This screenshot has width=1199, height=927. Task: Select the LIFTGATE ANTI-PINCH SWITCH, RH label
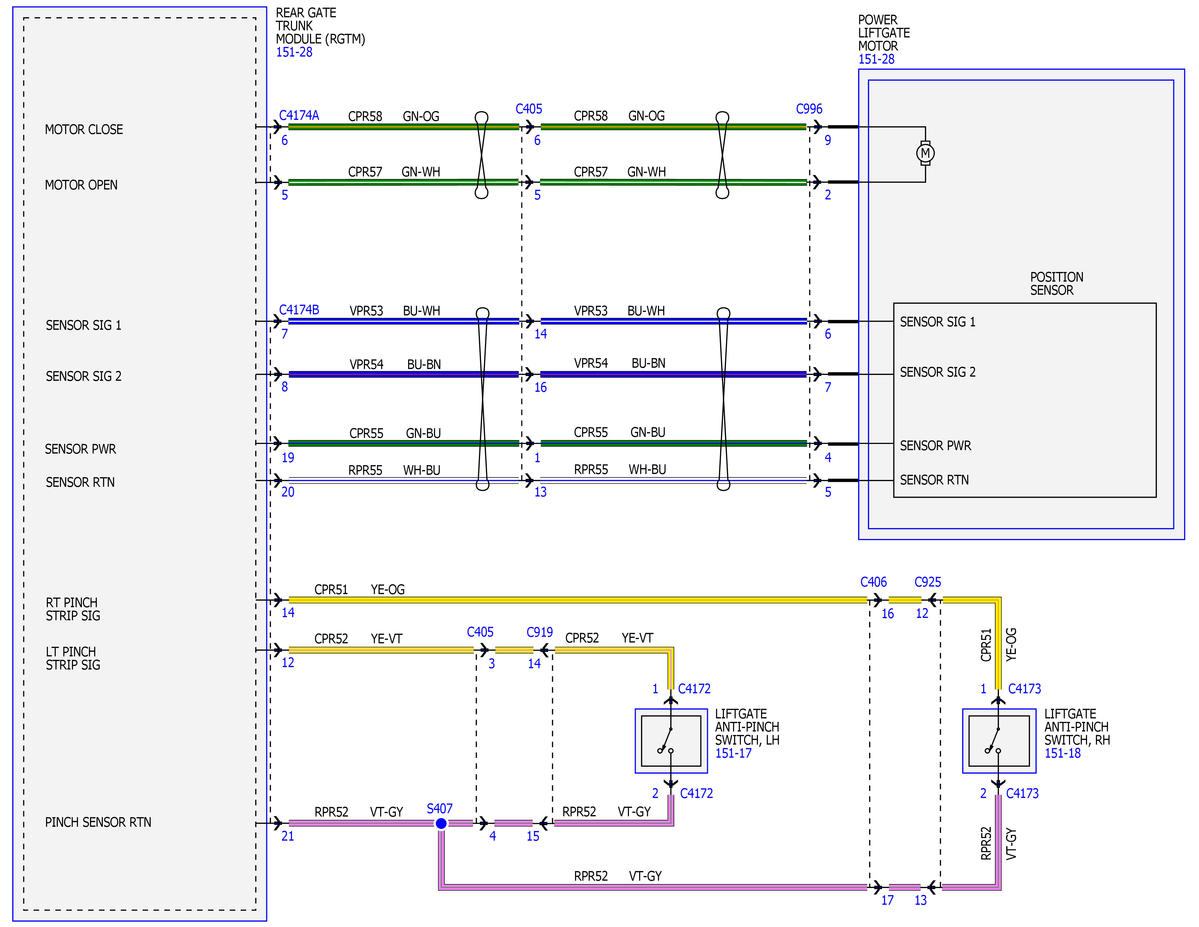tap(1077, 727)
